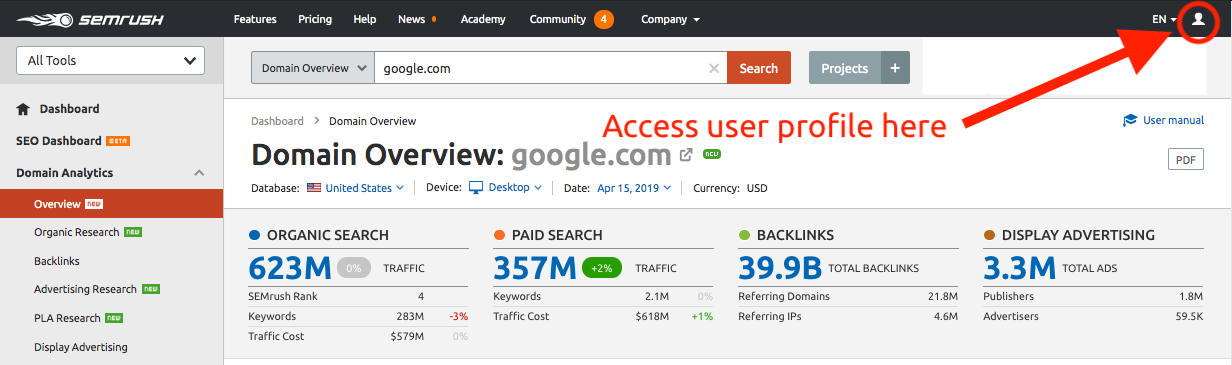This screenshot has width=1232, height=365.
Task: Open the Projects button
Action: click(x=845, y=68)
